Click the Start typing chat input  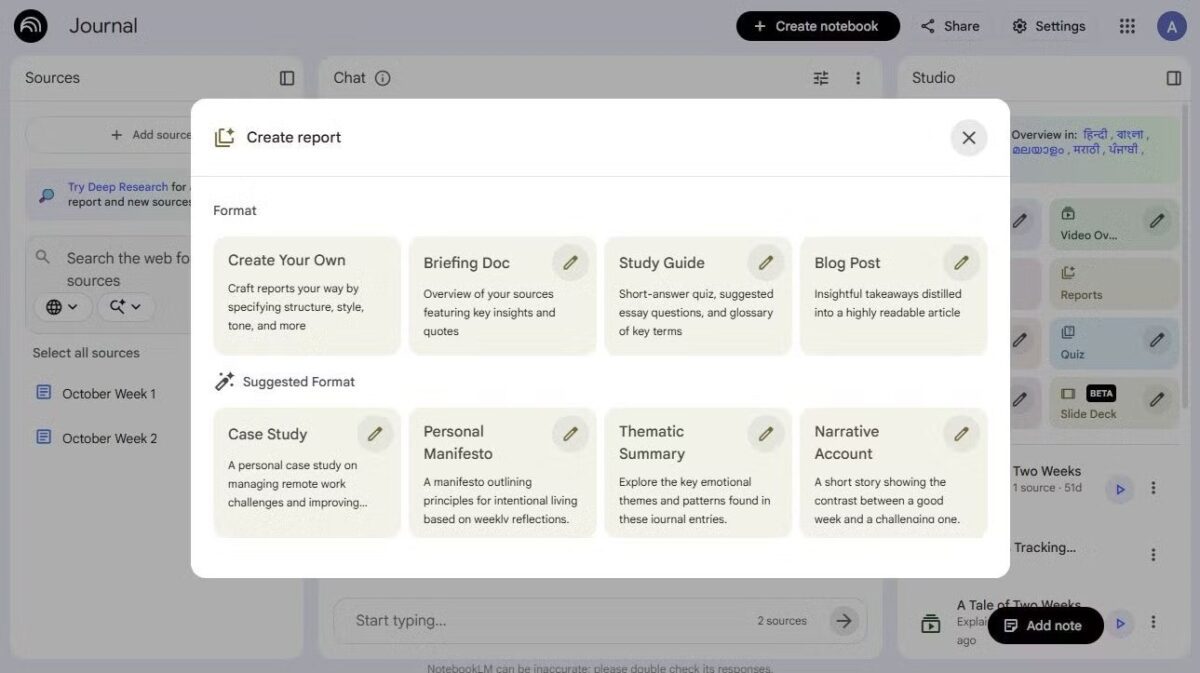[540, 621]
